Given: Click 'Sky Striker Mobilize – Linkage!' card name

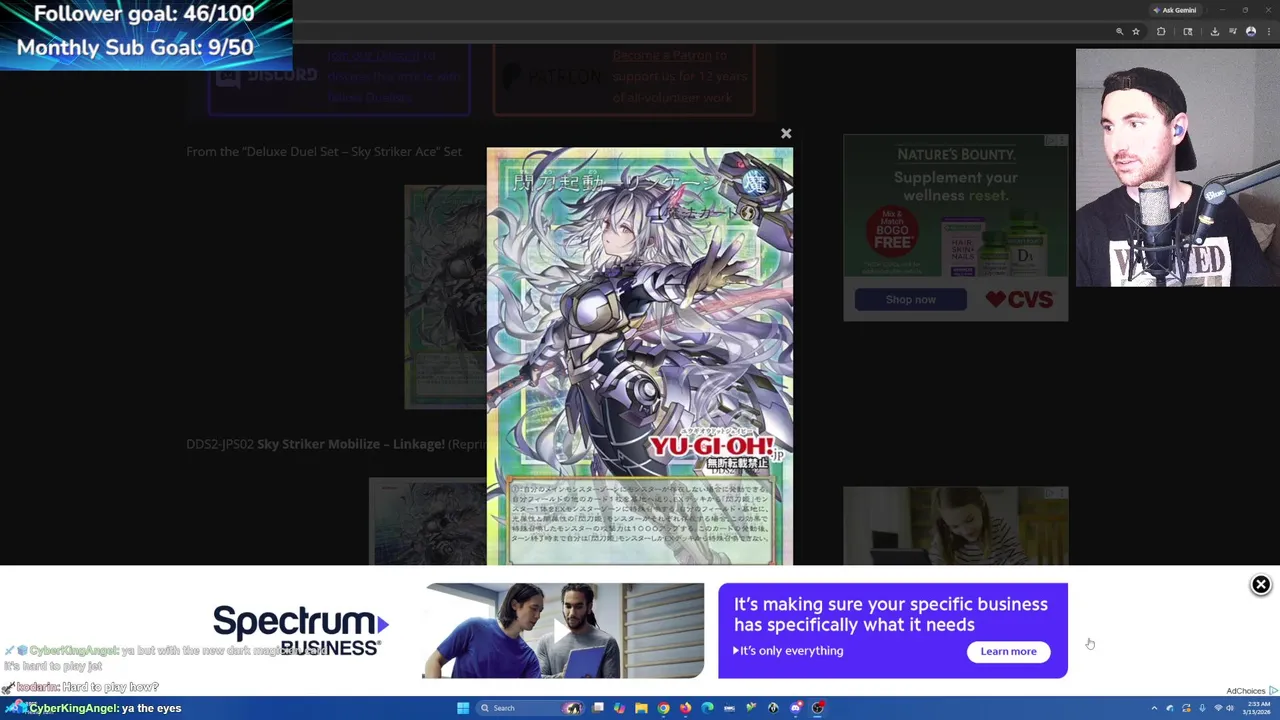Looking at the screenshot, I should click(351, 444).
